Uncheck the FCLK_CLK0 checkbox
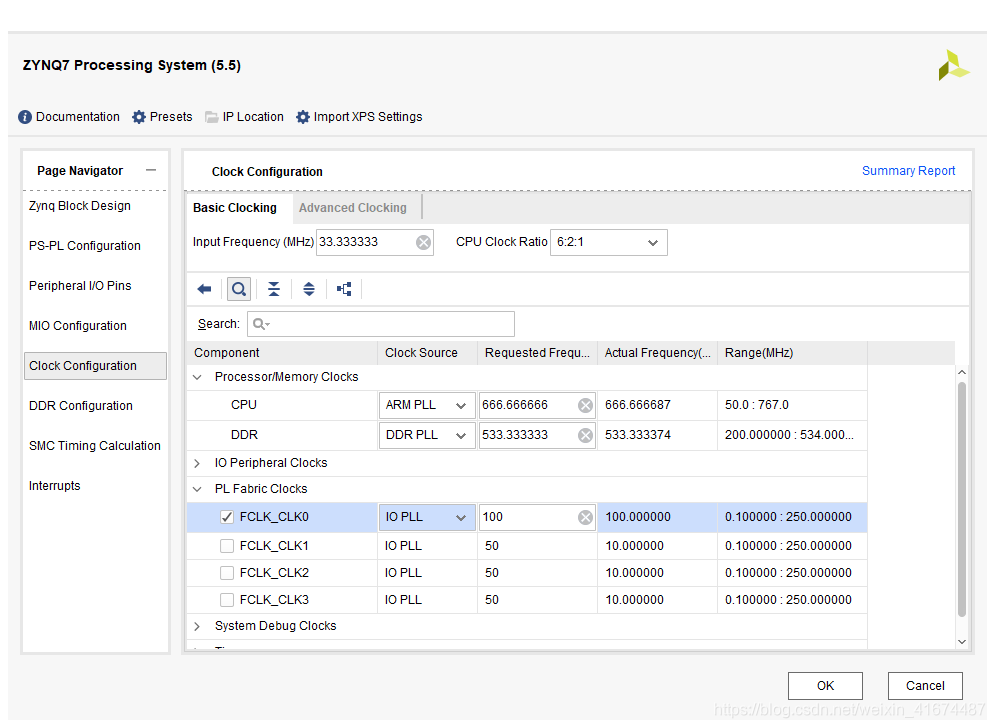 tap(227, 518)
